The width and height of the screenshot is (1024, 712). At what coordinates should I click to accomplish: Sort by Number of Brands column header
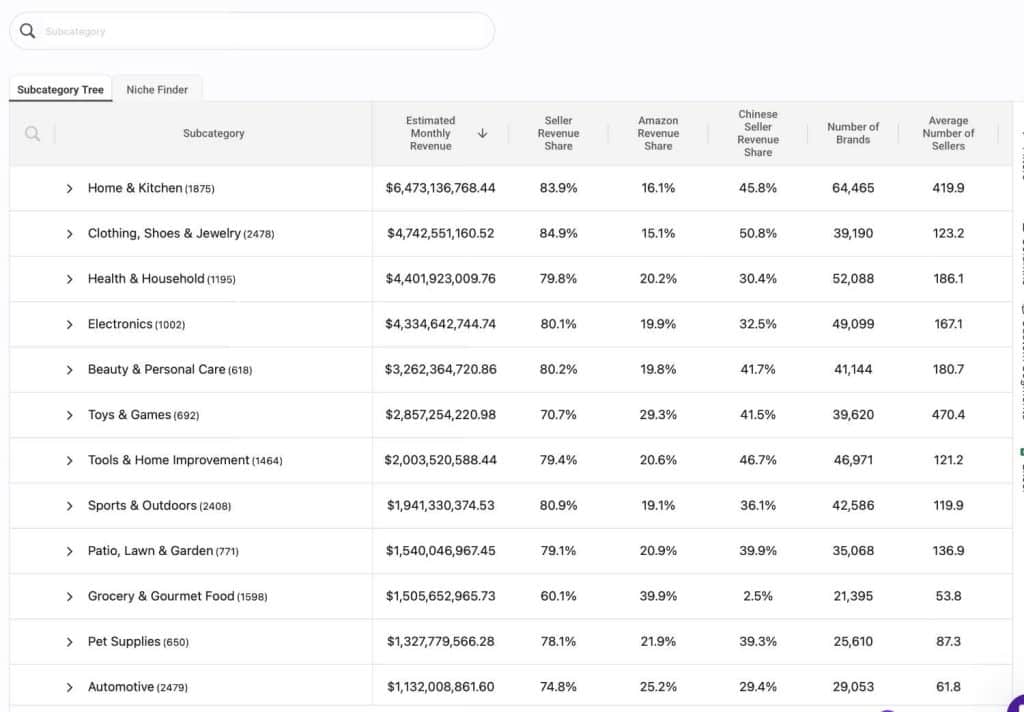pyautogui.click(x=853, y=133)
